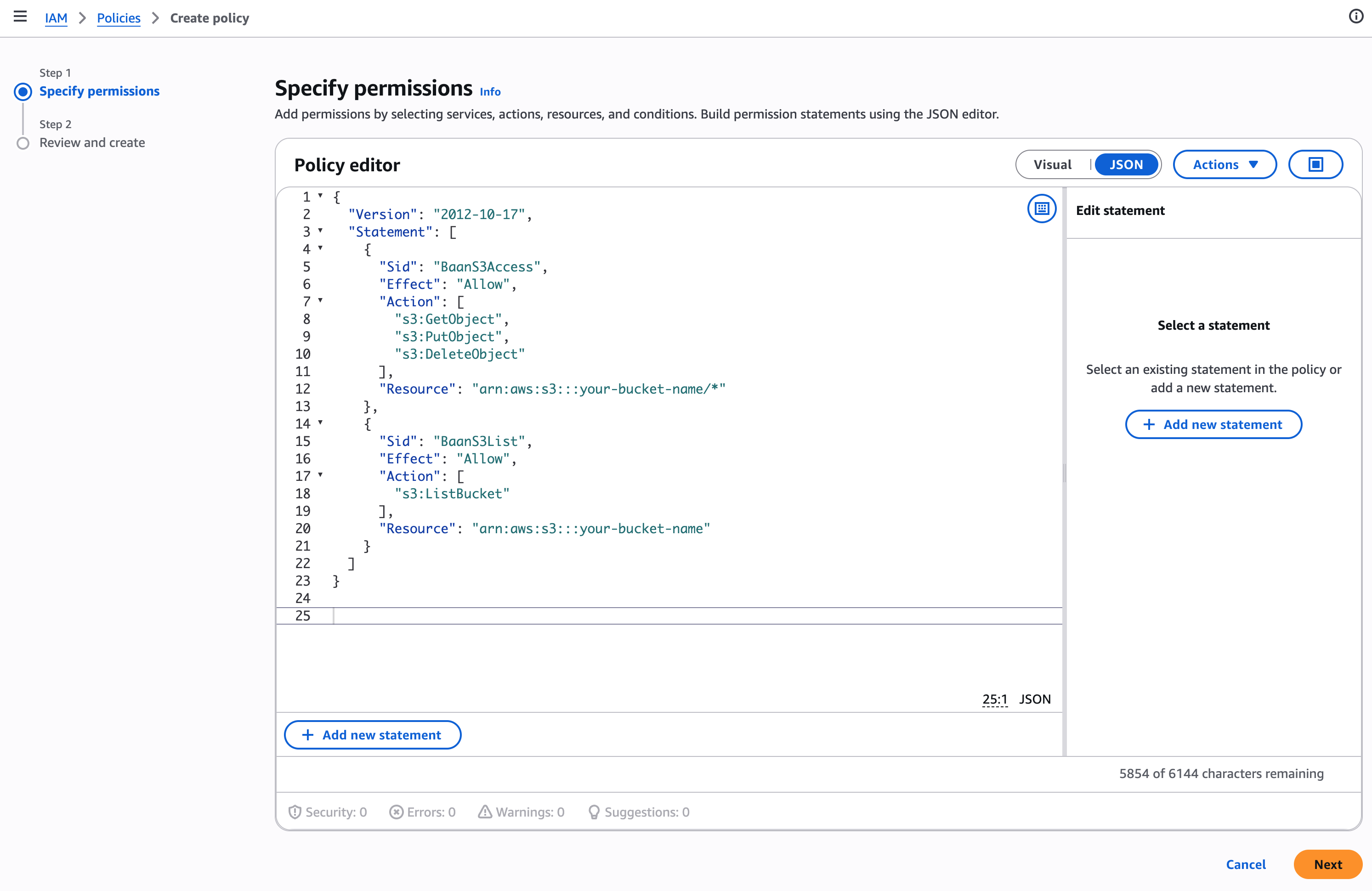
Task: Click the Next button
Action: coord(1327,864)
